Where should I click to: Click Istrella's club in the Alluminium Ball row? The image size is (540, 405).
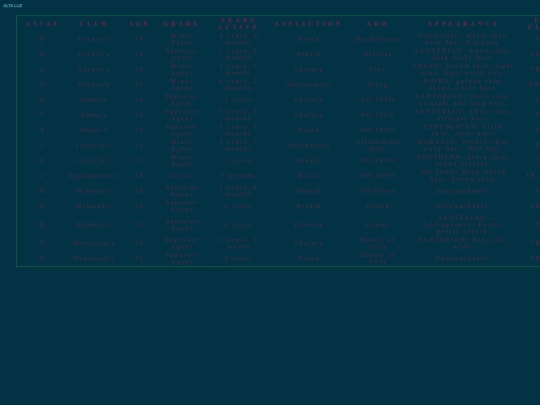[94, 145]
